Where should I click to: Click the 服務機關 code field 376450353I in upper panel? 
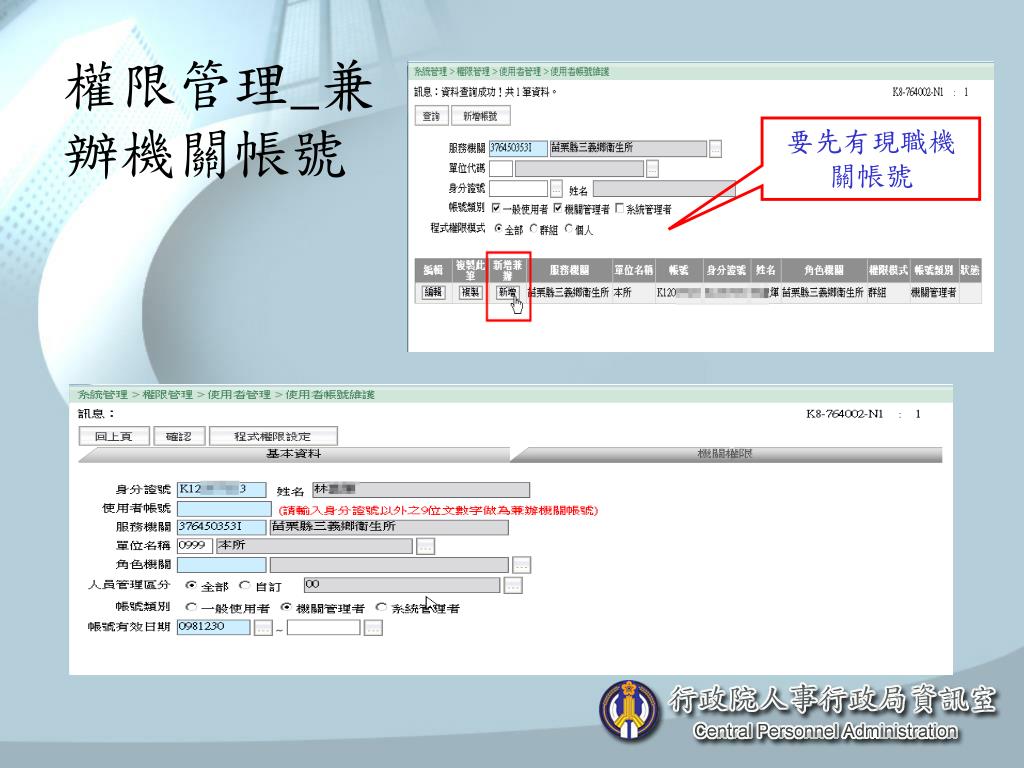(518, 148)
